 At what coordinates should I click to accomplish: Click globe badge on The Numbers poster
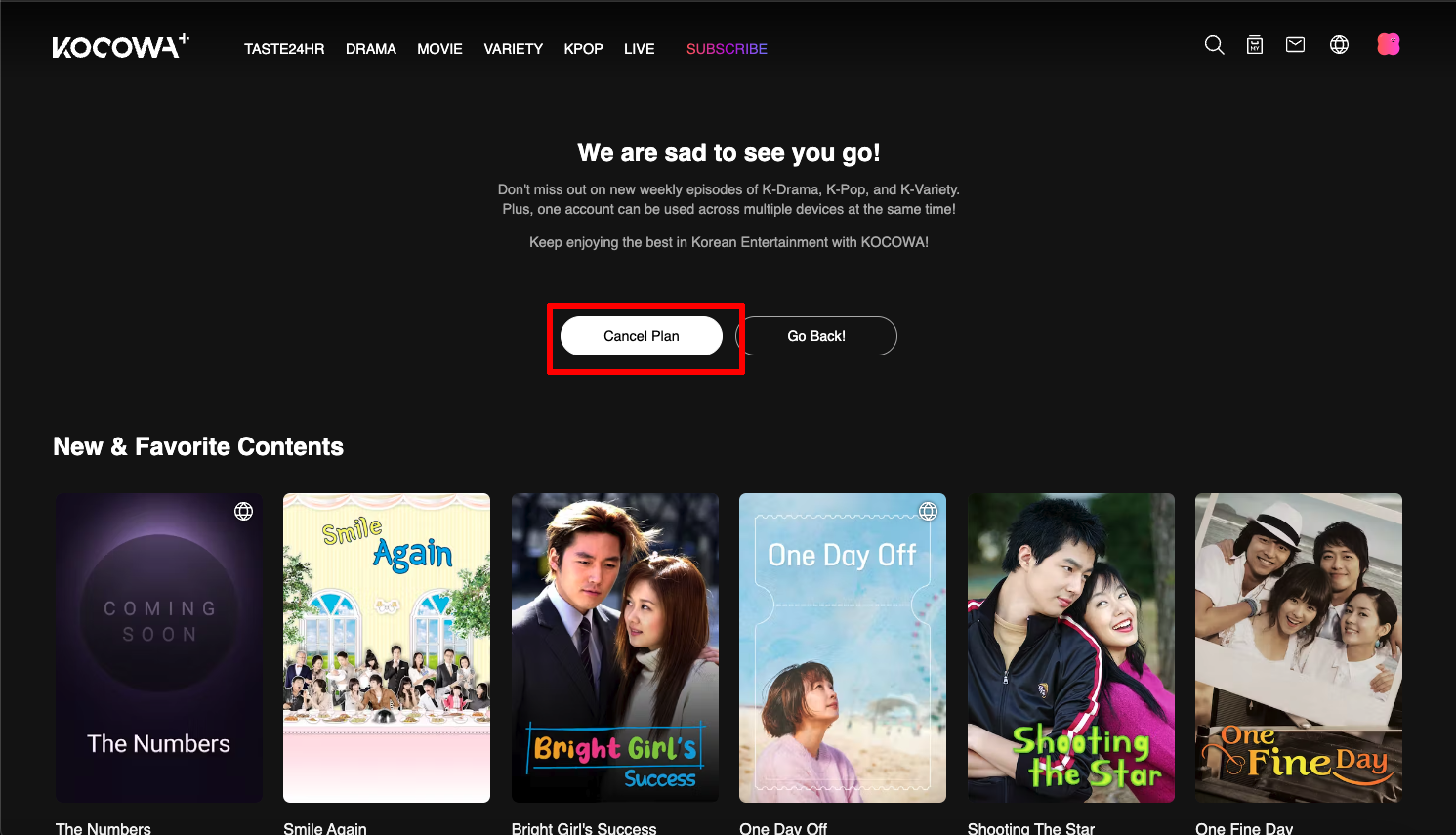click(244, 511)
